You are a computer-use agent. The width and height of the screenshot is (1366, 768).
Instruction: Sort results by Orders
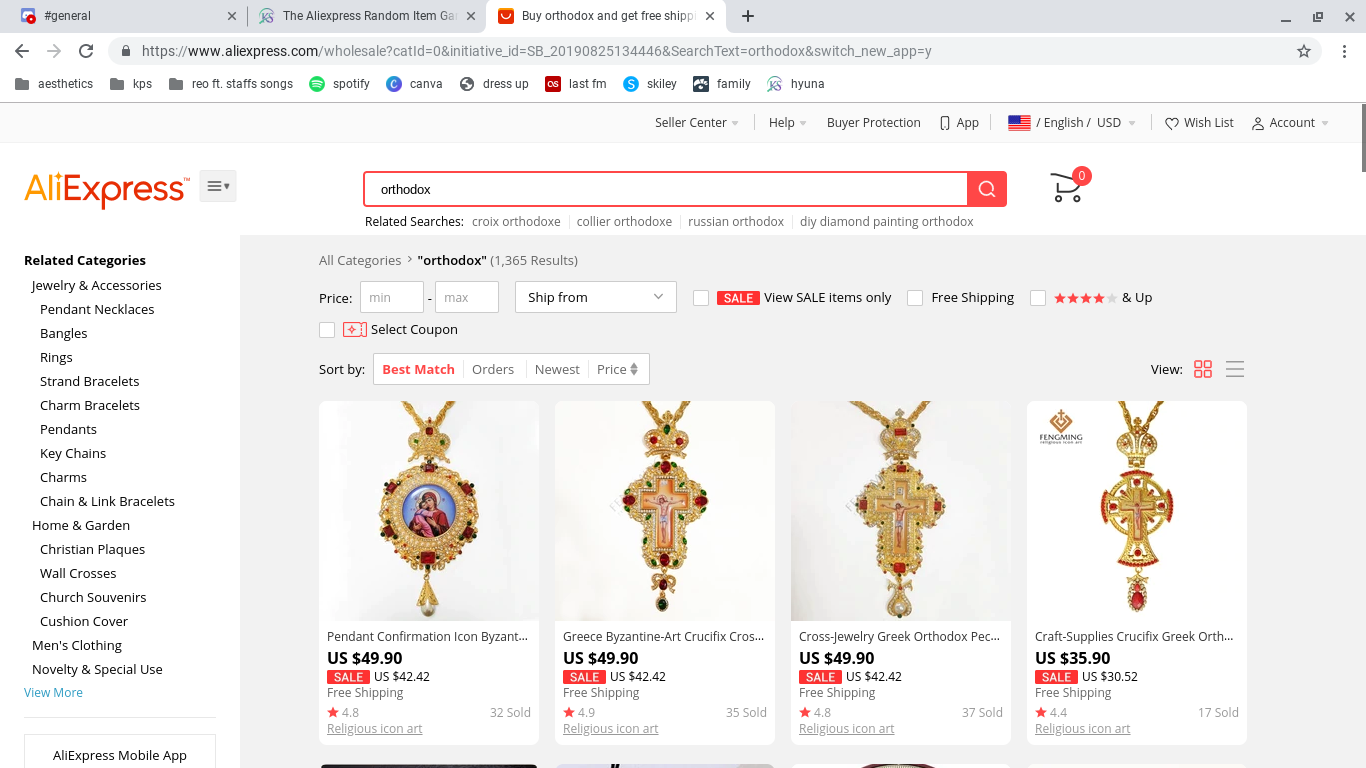click(x=493, y=369)
